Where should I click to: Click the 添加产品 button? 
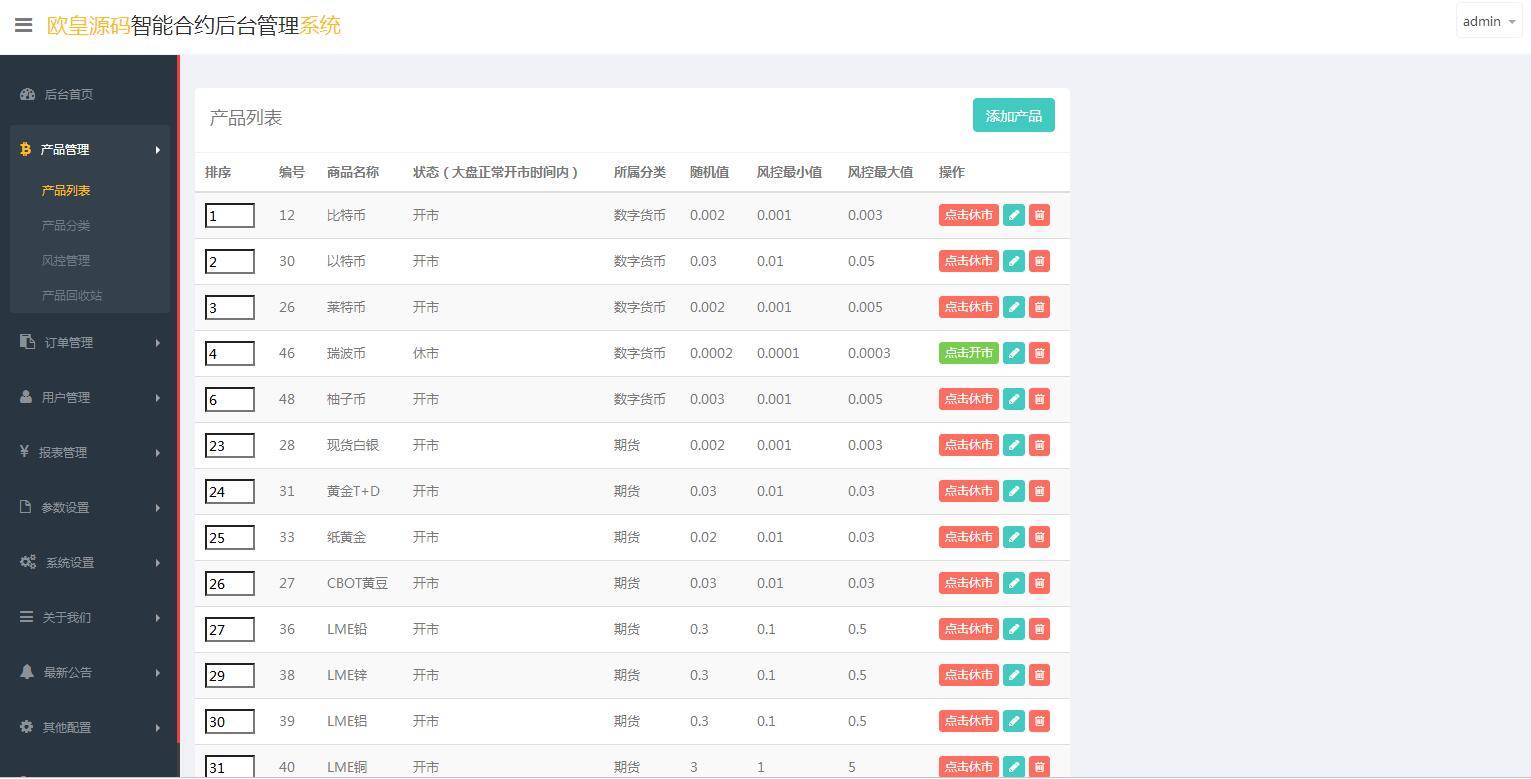coord(1013,115)
